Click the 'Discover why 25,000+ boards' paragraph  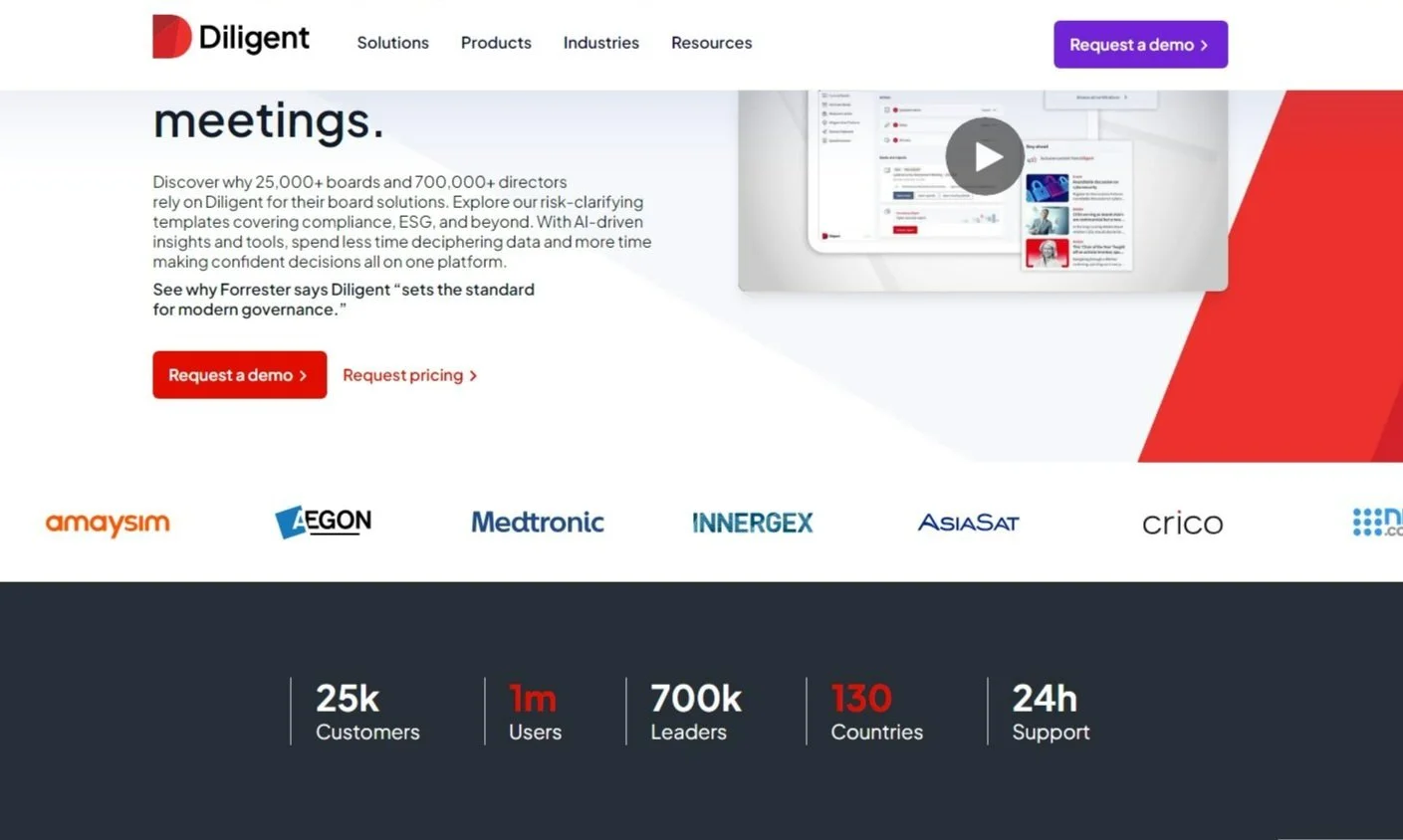pyautogui.click(x=402, y=222)
